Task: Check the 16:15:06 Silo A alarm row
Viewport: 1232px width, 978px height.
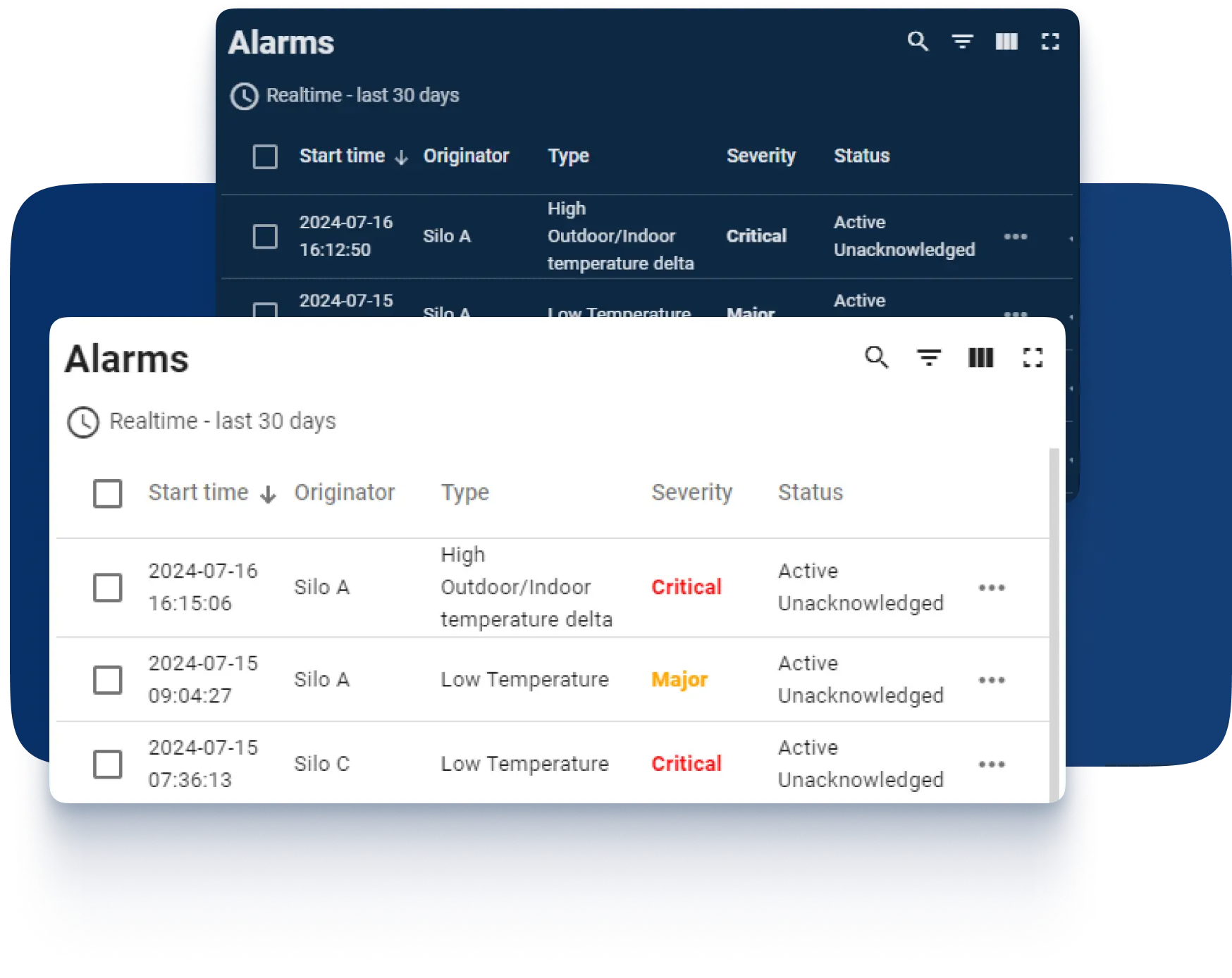Action: click(108, 587)
